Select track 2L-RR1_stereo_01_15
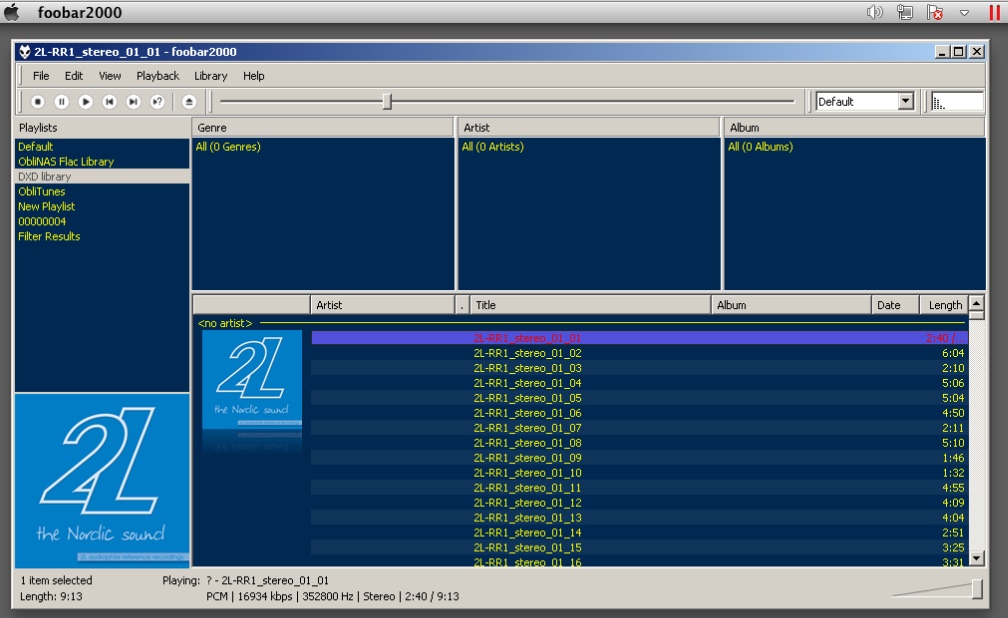 [x=639, y=547]
